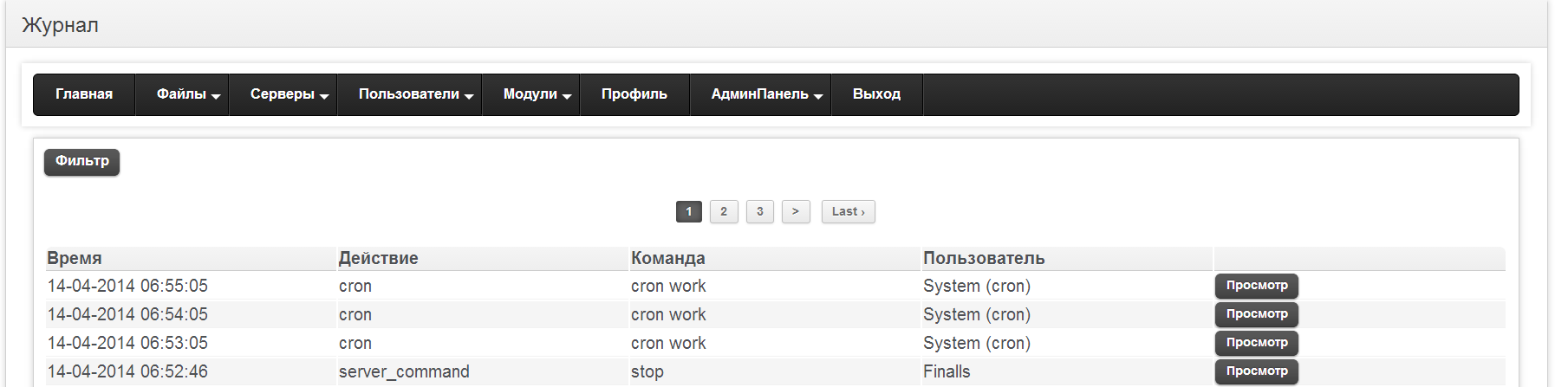
Task: Open the Главная menu item
Action: click(x=84, y=94)
